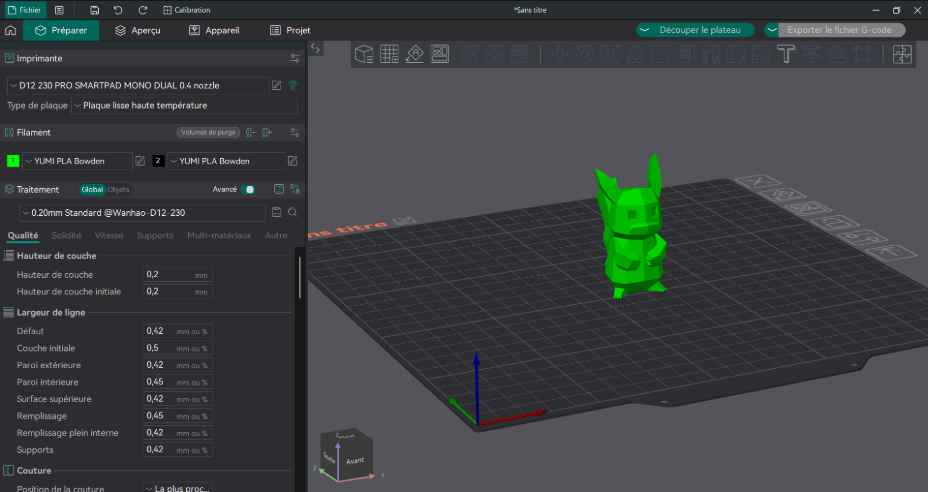Click the Undo arrow icon
This screenshot has height=492, width=928.
118,10
